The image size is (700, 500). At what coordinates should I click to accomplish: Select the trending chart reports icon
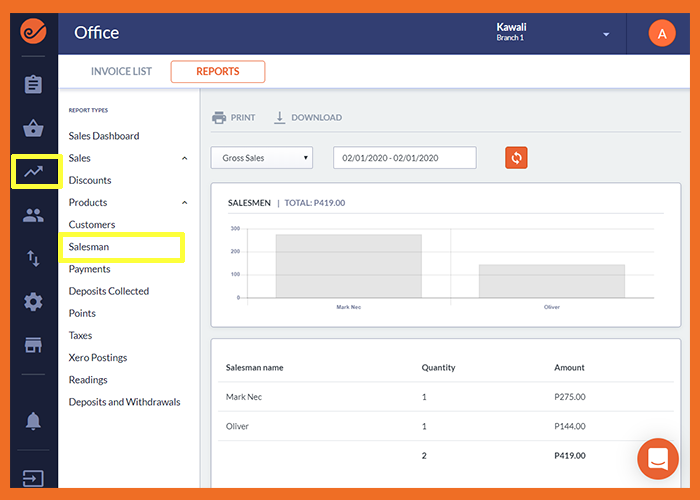click(x=34, y=171)
